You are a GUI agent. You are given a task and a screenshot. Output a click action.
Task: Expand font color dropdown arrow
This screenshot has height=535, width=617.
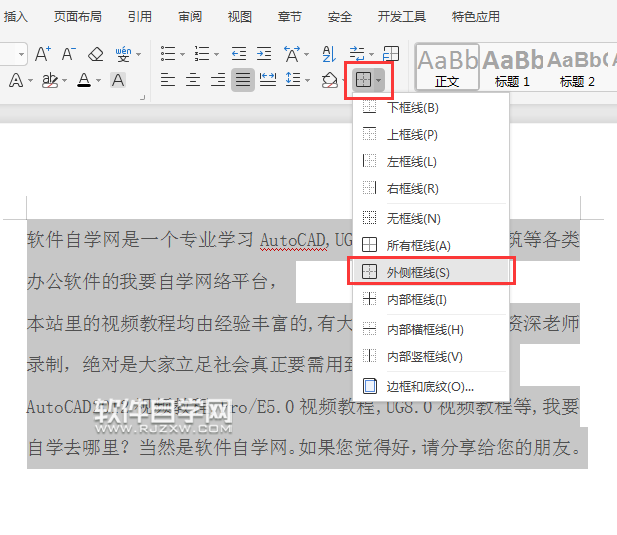[x=98, y=81]
